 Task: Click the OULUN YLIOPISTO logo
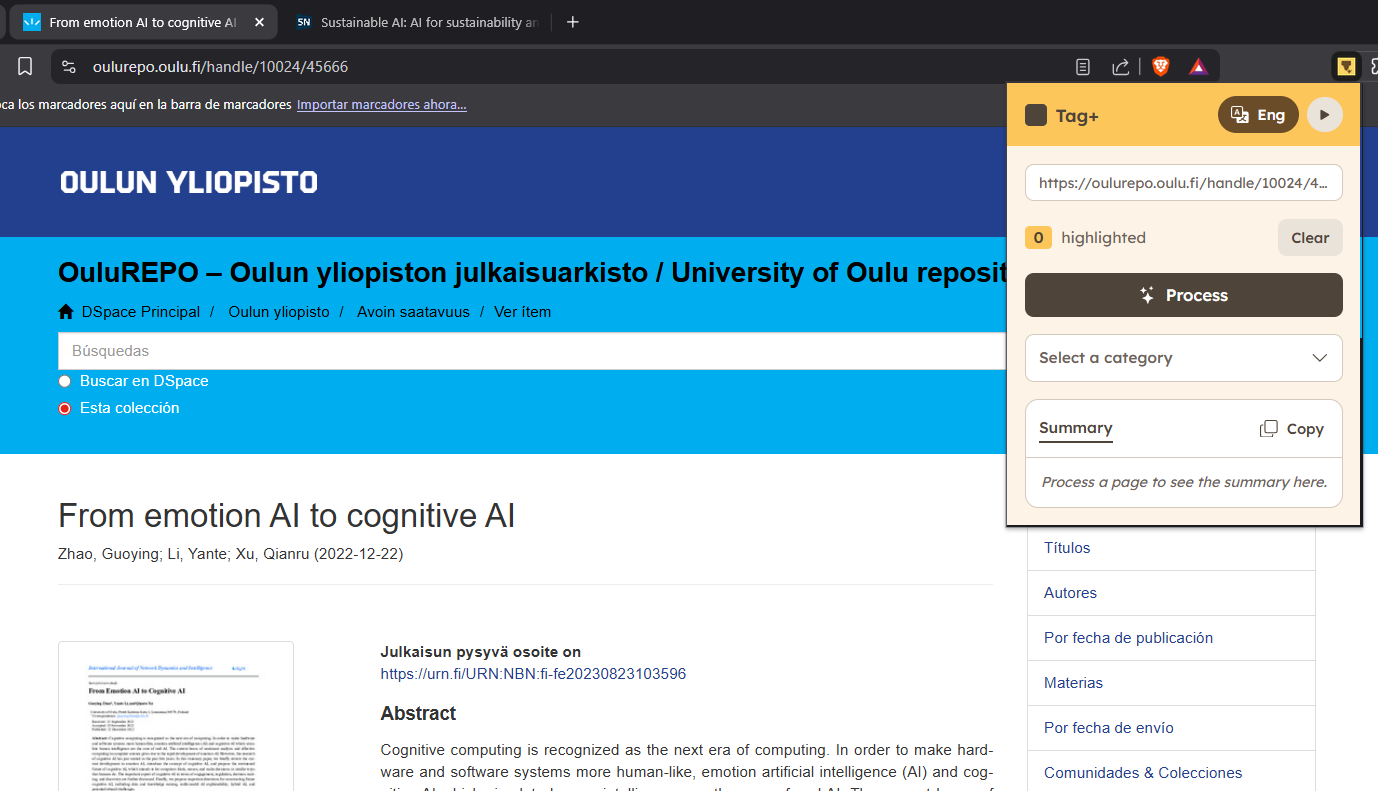(189, 182)
